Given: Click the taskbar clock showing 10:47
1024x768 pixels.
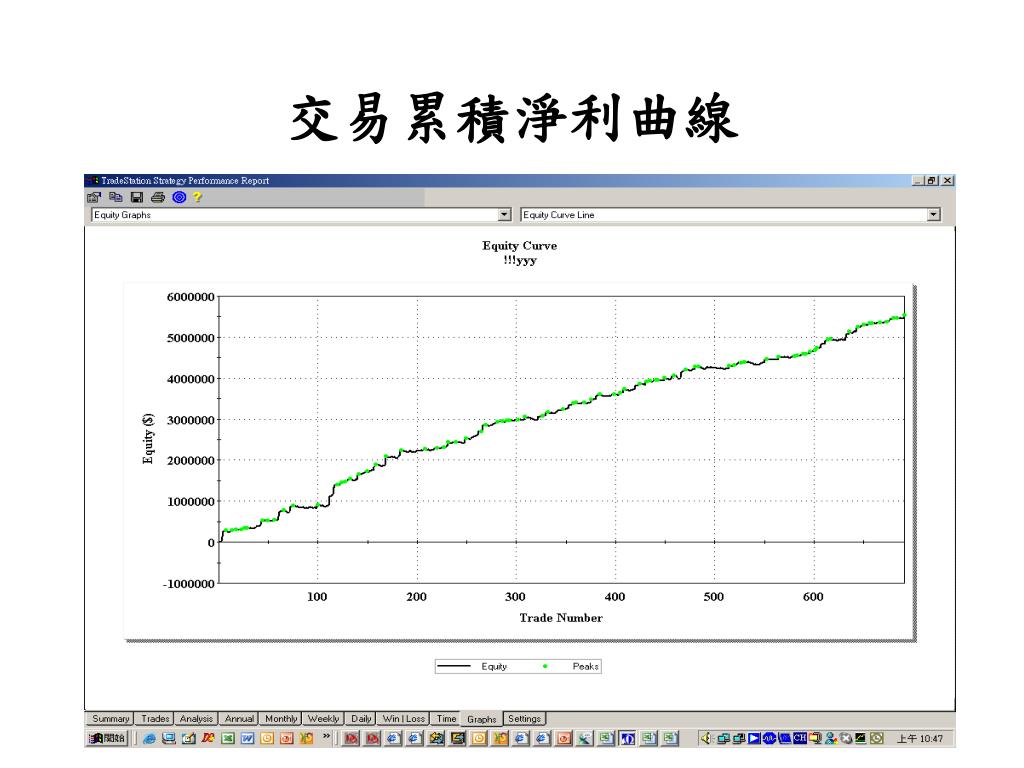Looking at the screenshot, I should [920, 739].
